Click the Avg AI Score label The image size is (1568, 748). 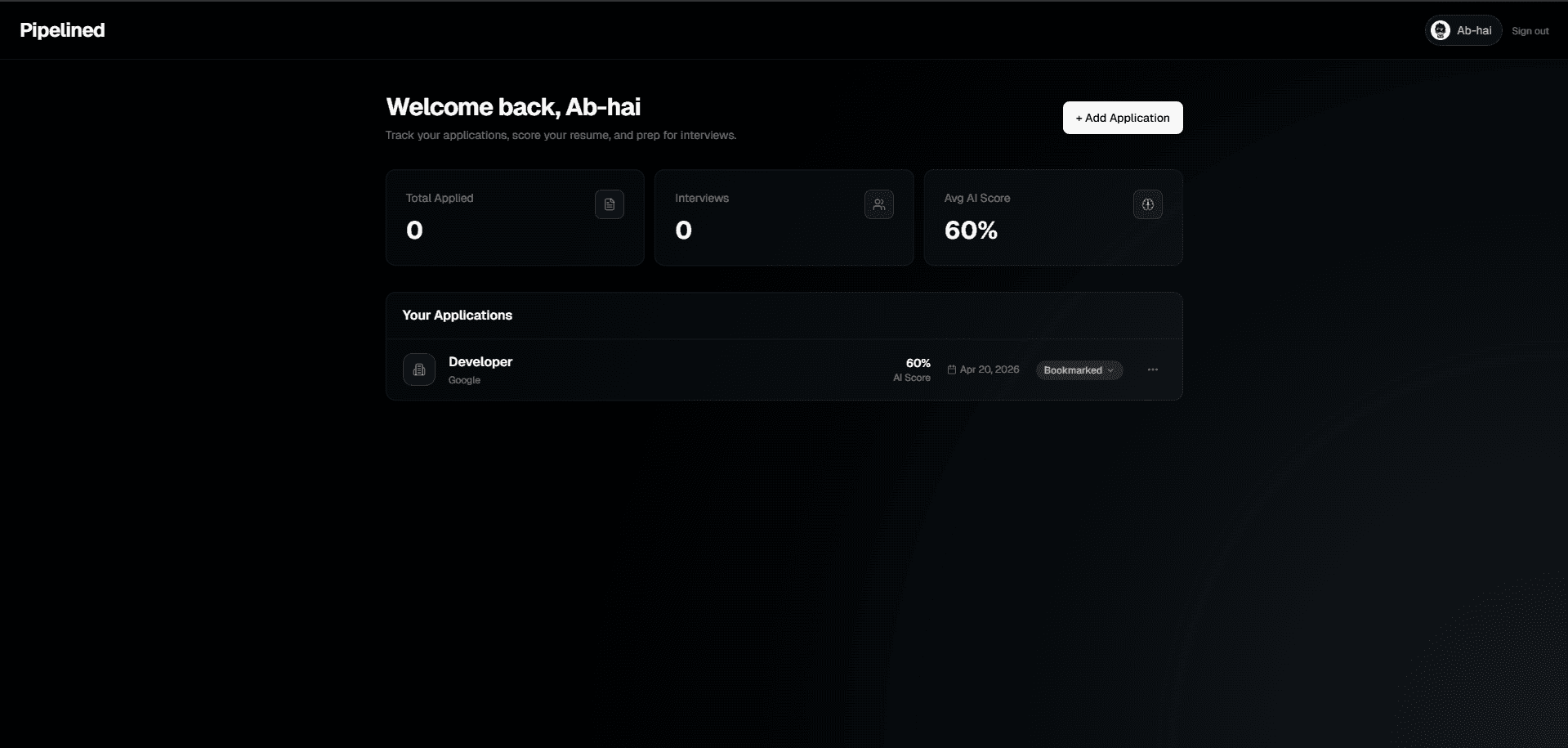point(977,198)
